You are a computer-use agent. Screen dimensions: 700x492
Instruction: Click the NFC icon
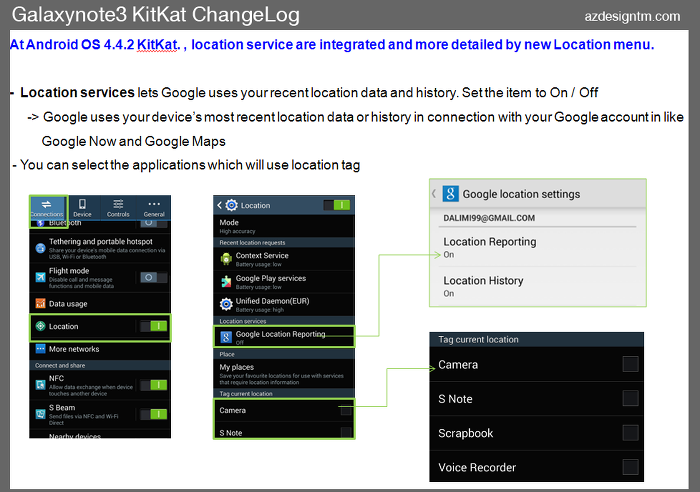(41, 385)
